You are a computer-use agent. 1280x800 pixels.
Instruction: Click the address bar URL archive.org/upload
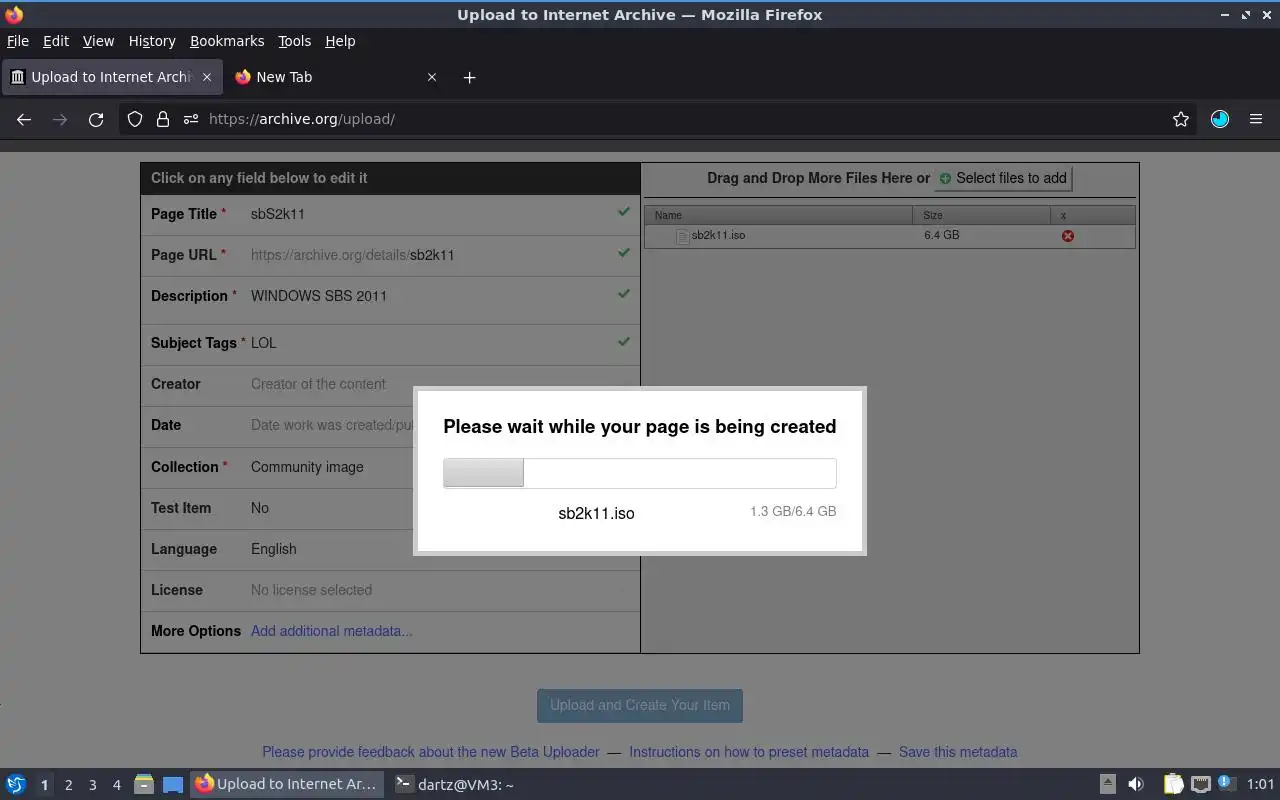point(302,119)
